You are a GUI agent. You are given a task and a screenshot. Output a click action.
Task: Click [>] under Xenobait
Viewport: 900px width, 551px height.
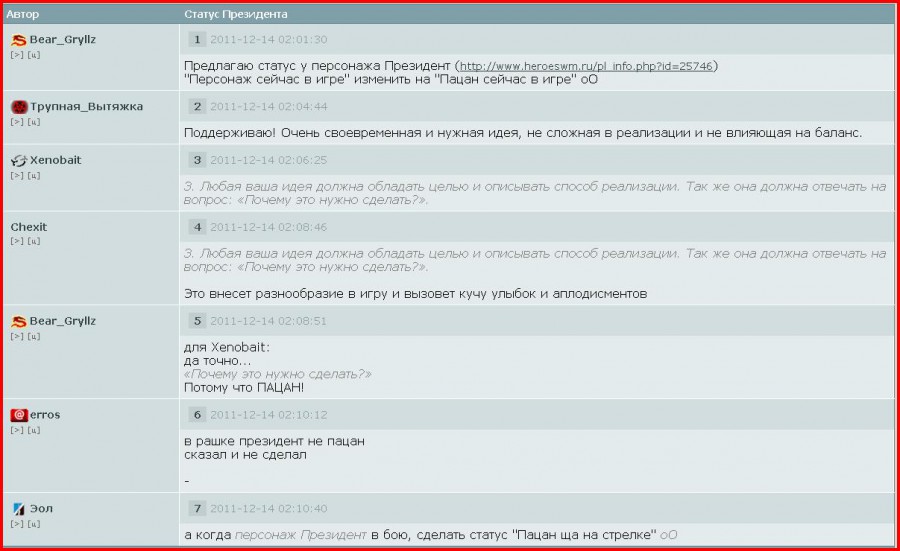17,176
